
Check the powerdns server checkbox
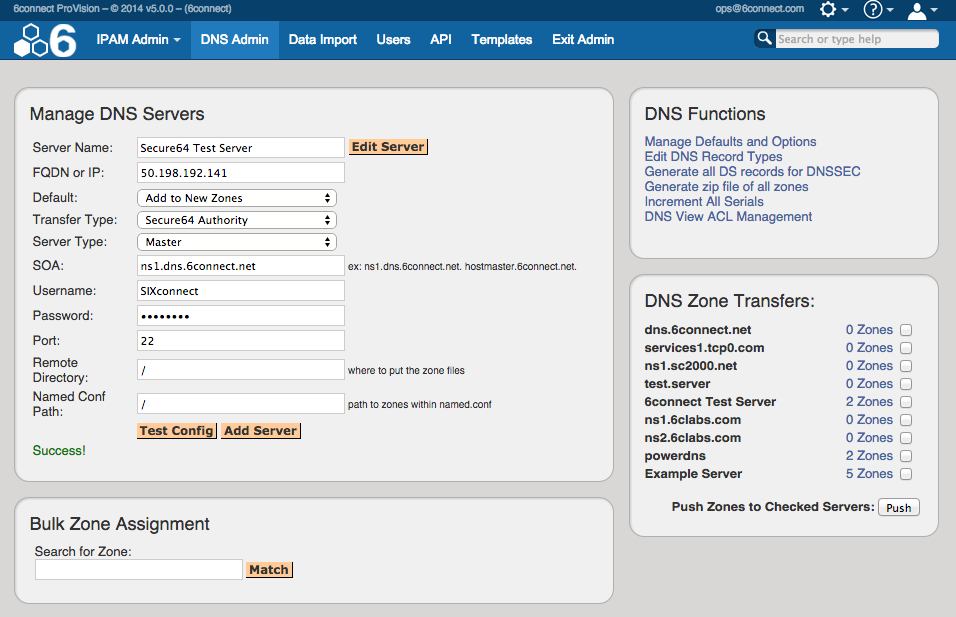[x=906, y=456]
